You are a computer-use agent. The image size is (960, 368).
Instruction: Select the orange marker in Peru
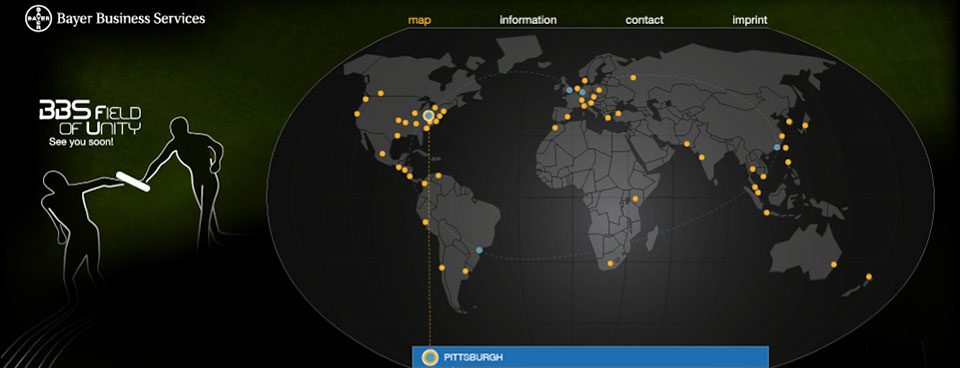pos(426,222)
